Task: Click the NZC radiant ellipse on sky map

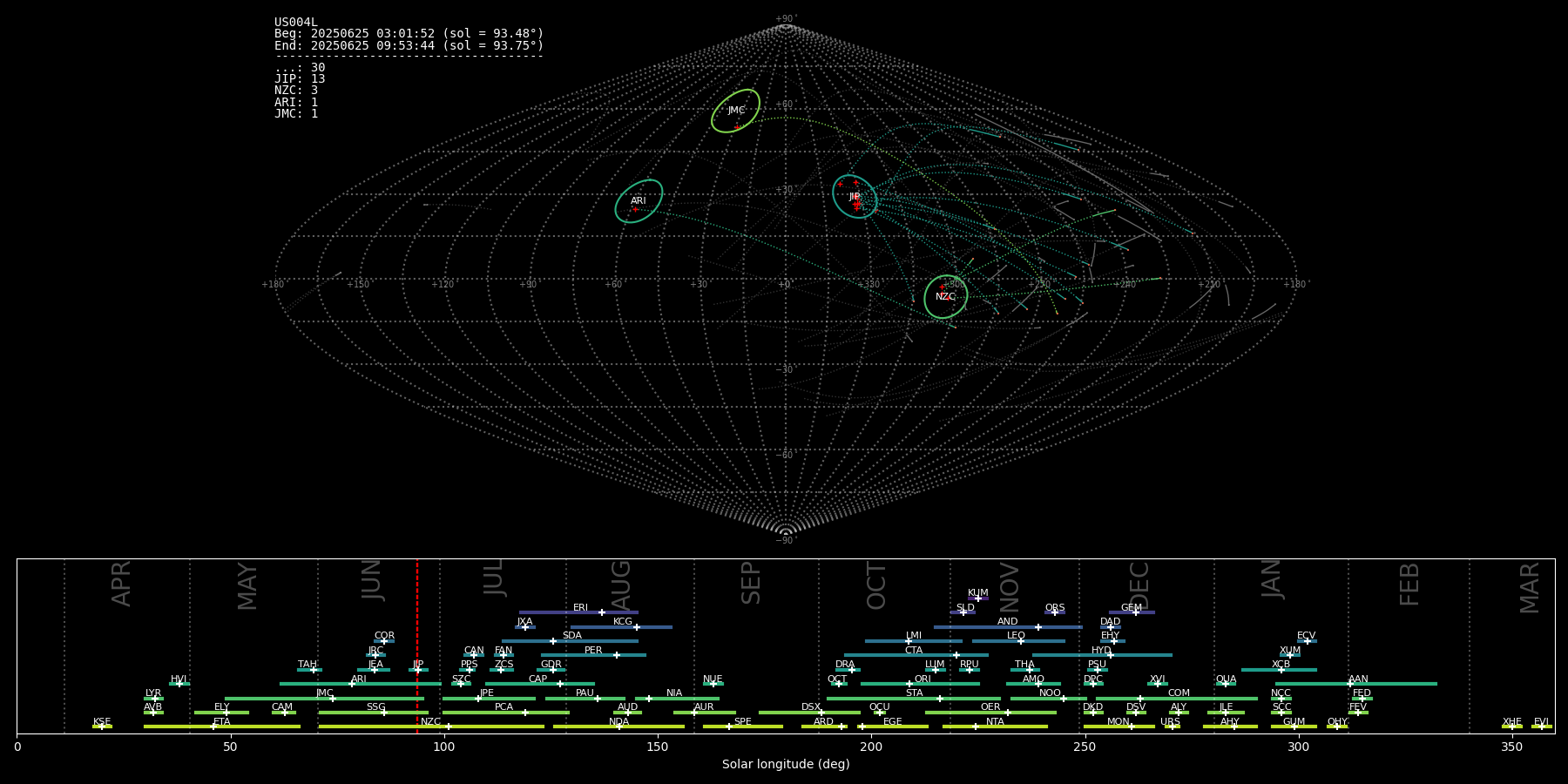Action: (x=946, y=297)
